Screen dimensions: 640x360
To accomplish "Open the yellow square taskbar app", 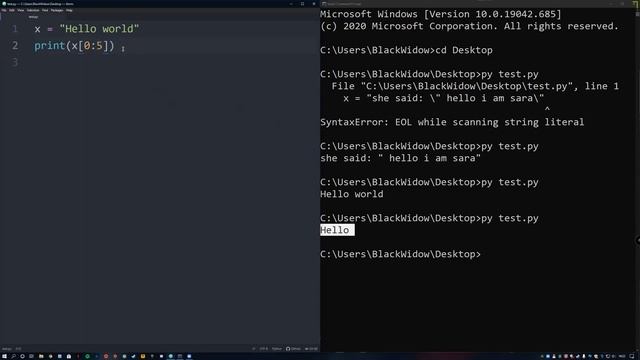I will click(x=143, y=356).
